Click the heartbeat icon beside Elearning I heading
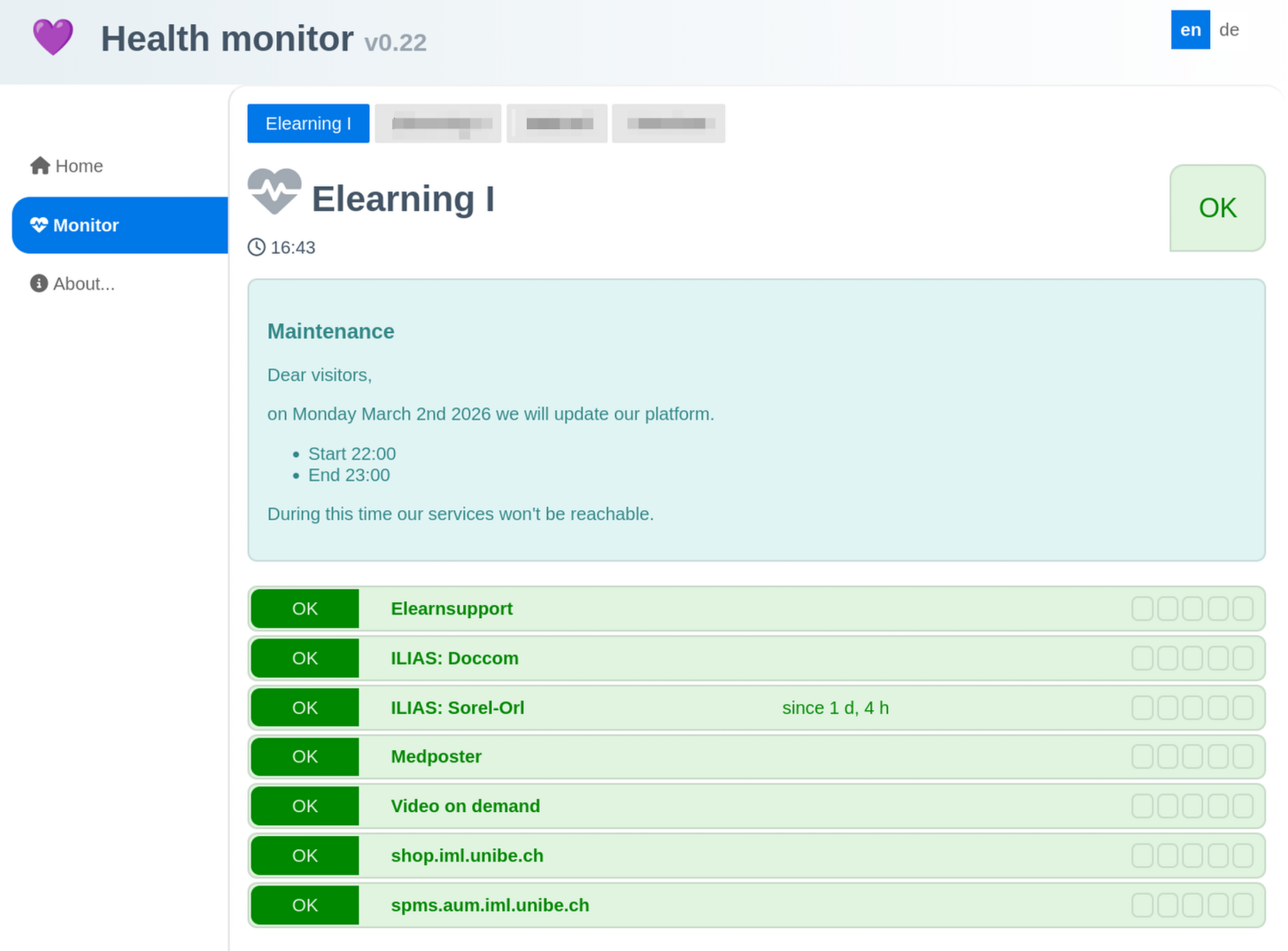This screenshot has height=951, width=1288. (274, 191)
